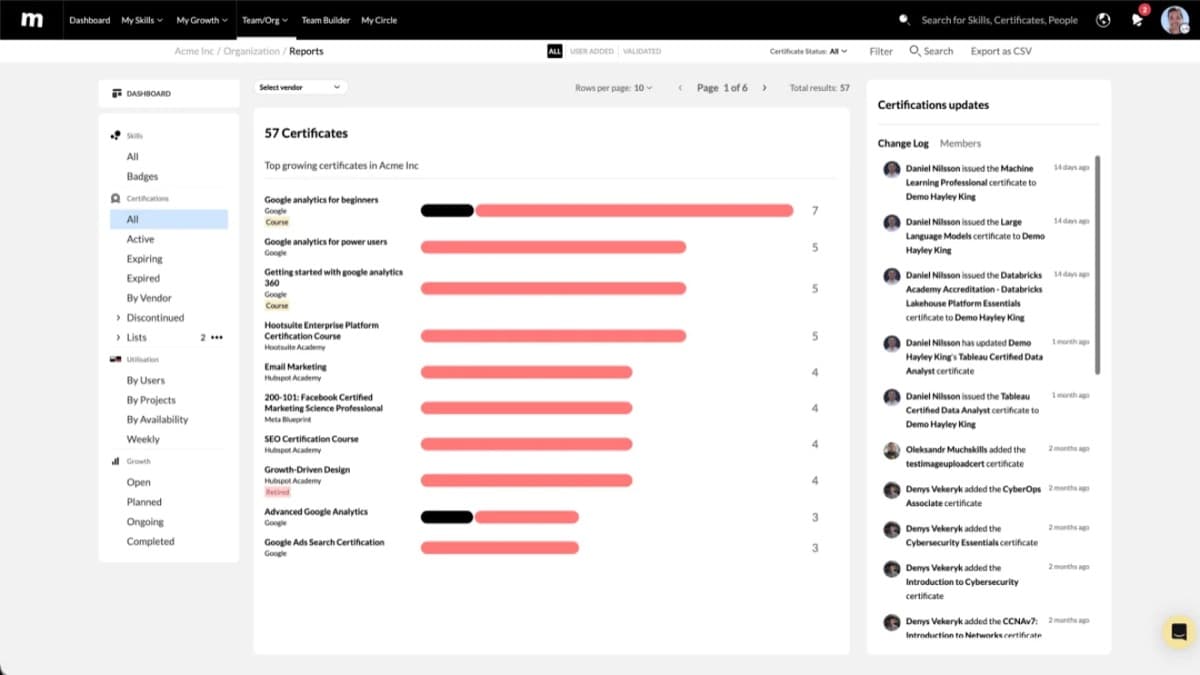Click Denys Vekeryk's avatar on the CyberOps entry

click(891, 490)
